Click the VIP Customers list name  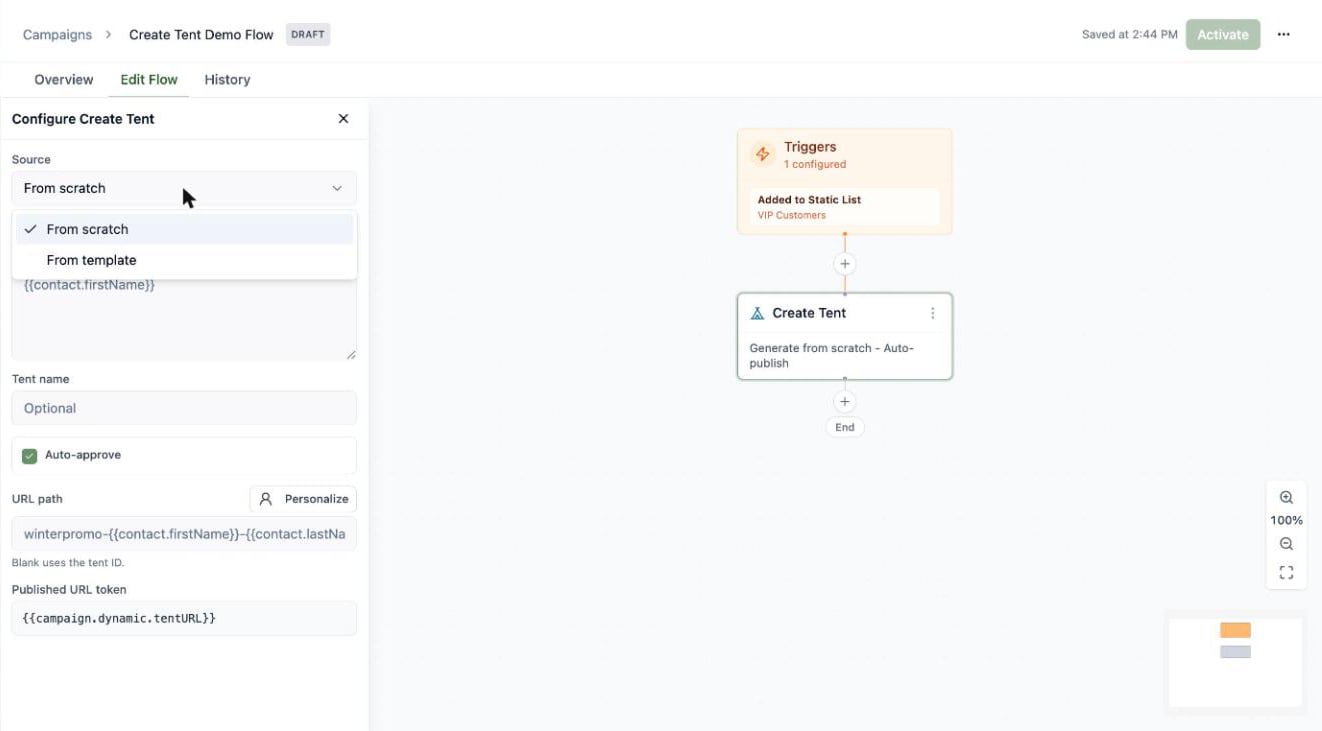click(x=792, y=215)
